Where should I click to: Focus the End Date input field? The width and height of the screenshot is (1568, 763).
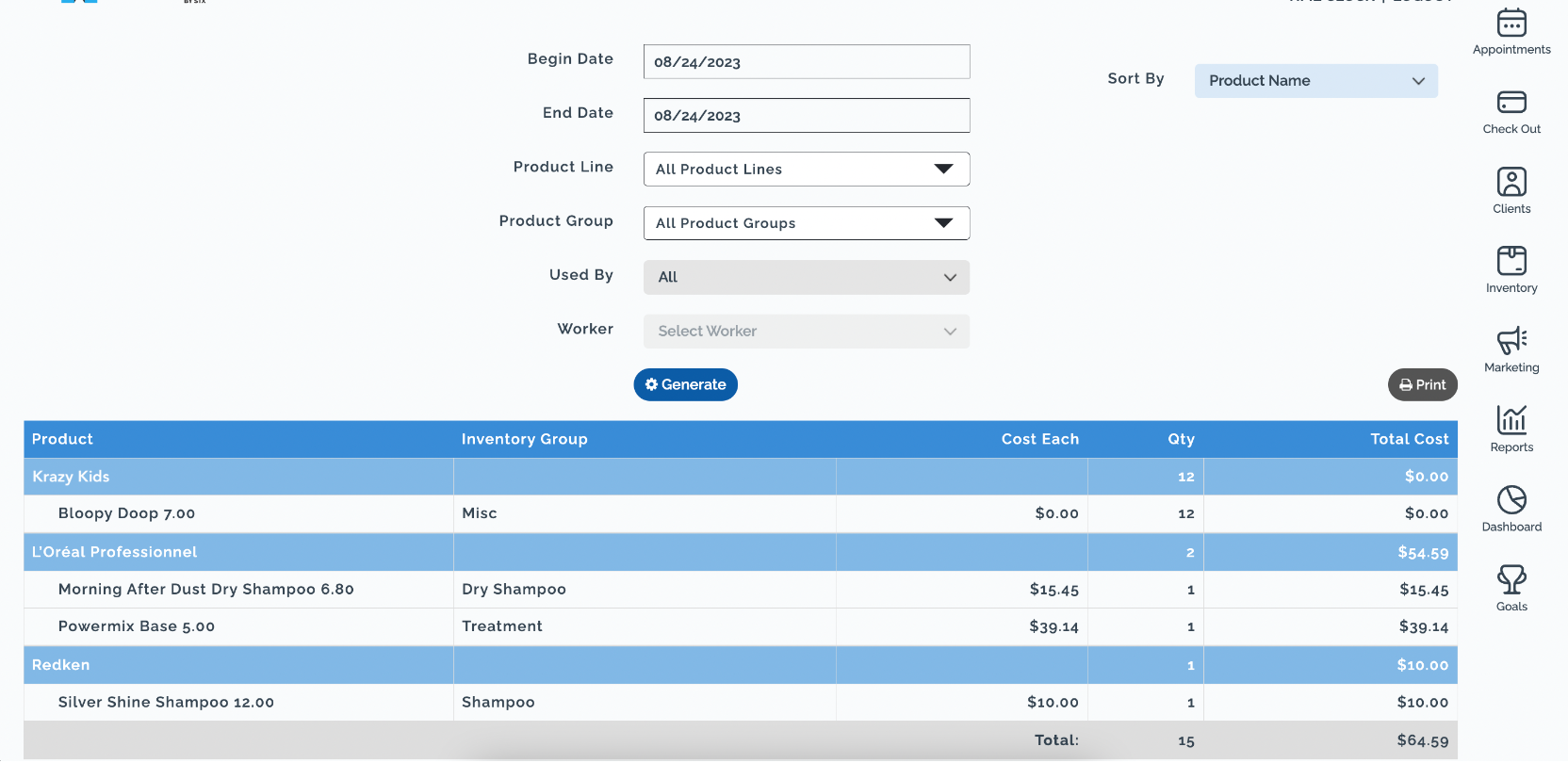click(x=807, y=116)
